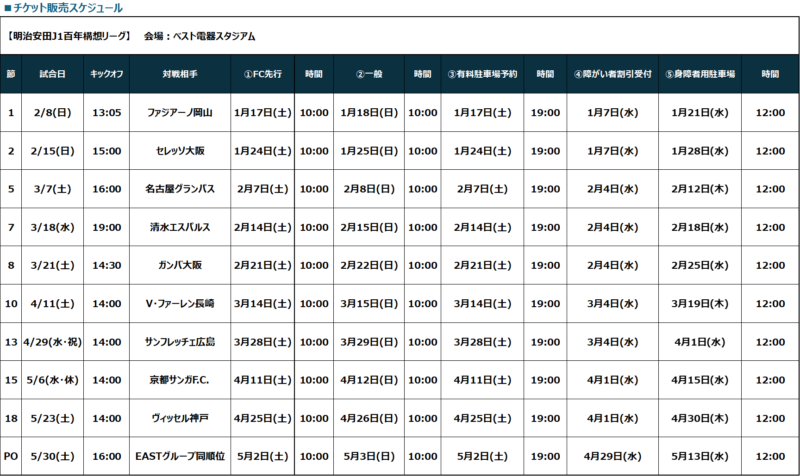Select the 試合日 column header
Image resolution: width=800 pixels, height=476 pixels.
click(53, 74)
